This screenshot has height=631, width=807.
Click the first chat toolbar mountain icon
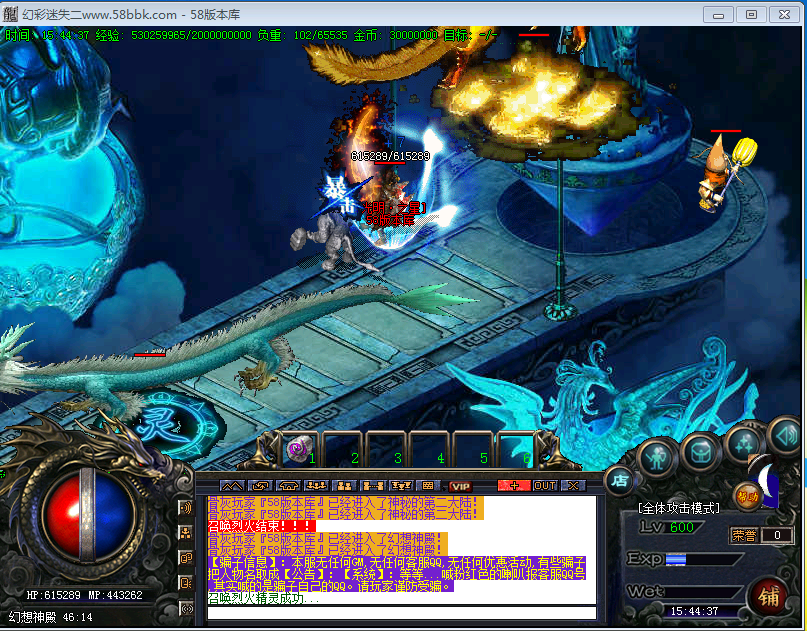click(x=232, y=486)
